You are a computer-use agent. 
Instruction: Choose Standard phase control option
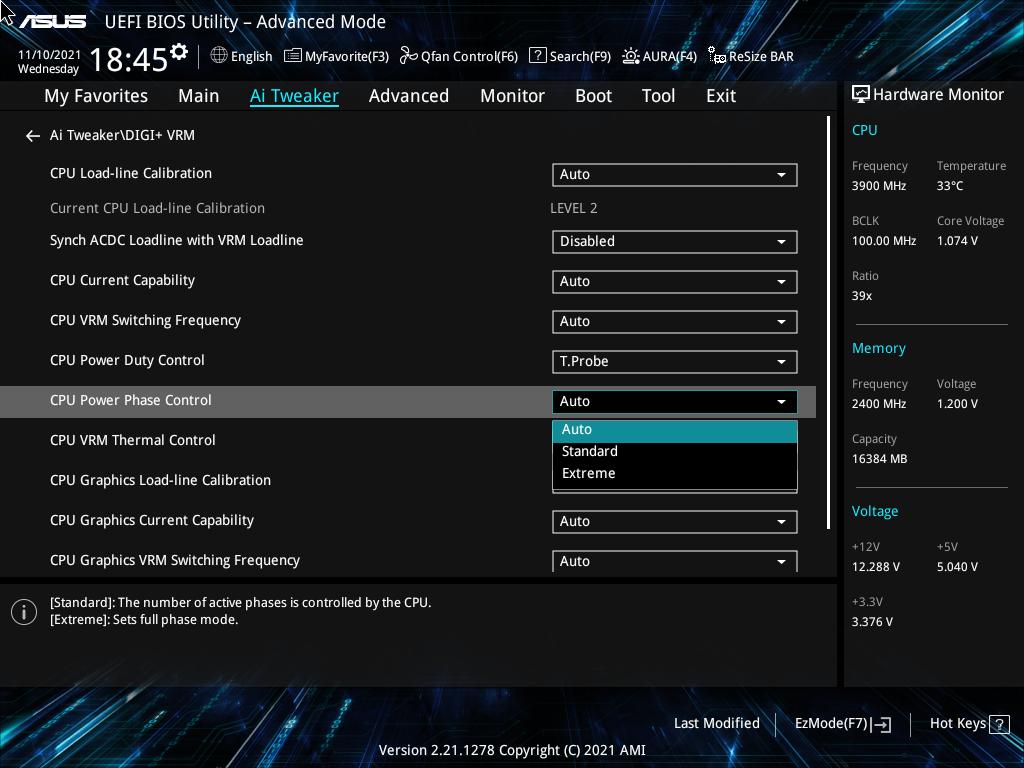675,451
